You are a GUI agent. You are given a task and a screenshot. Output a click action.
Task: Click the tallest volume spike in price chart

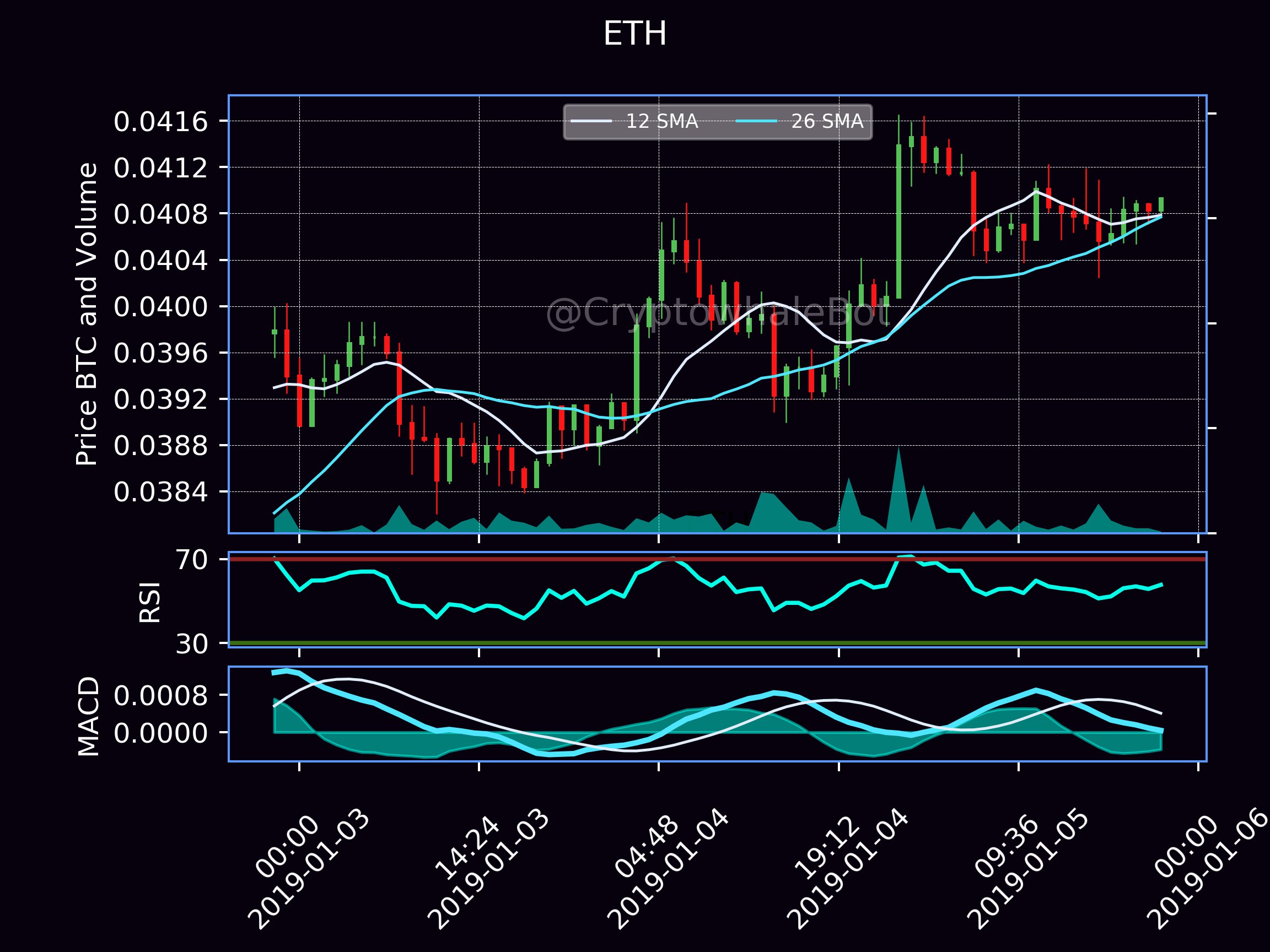click(898, 491)
